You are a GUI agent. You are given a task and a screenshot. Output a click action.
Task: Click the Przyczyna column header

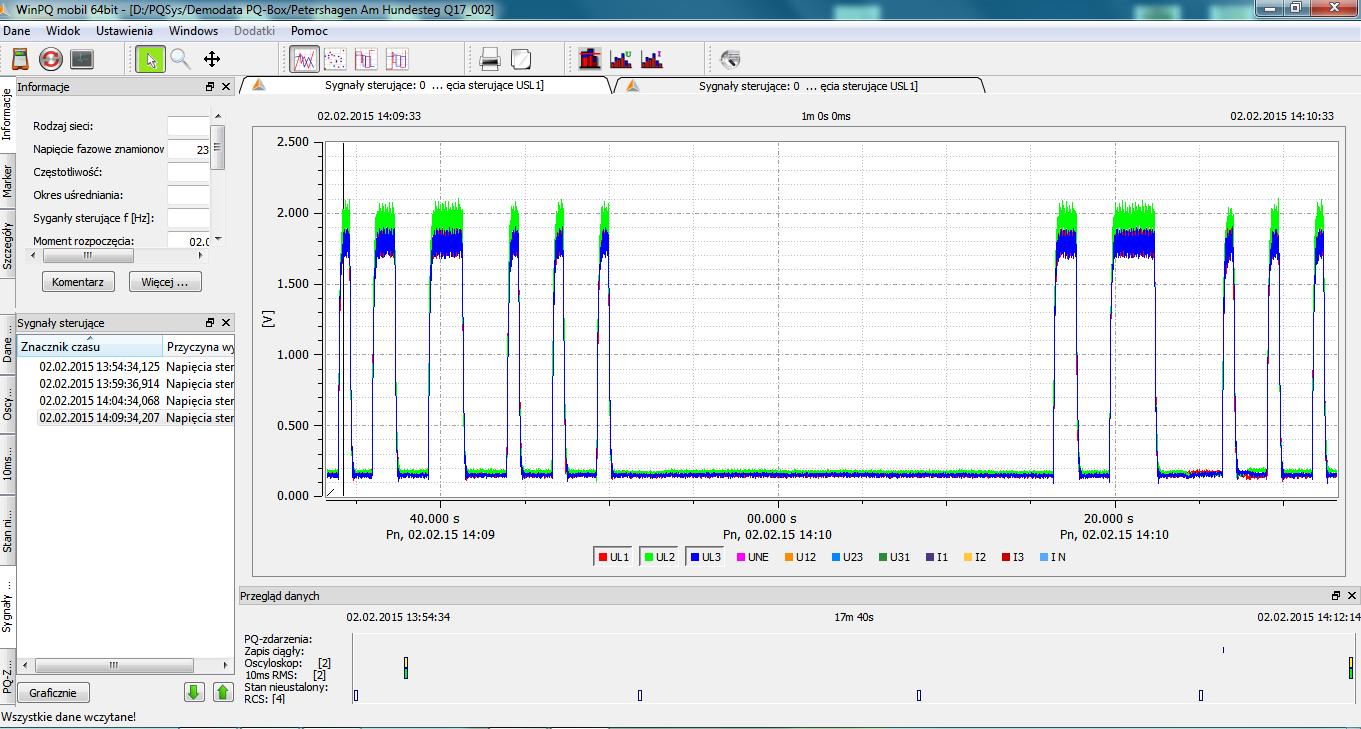pyautogui.click(x=199, y=347)
